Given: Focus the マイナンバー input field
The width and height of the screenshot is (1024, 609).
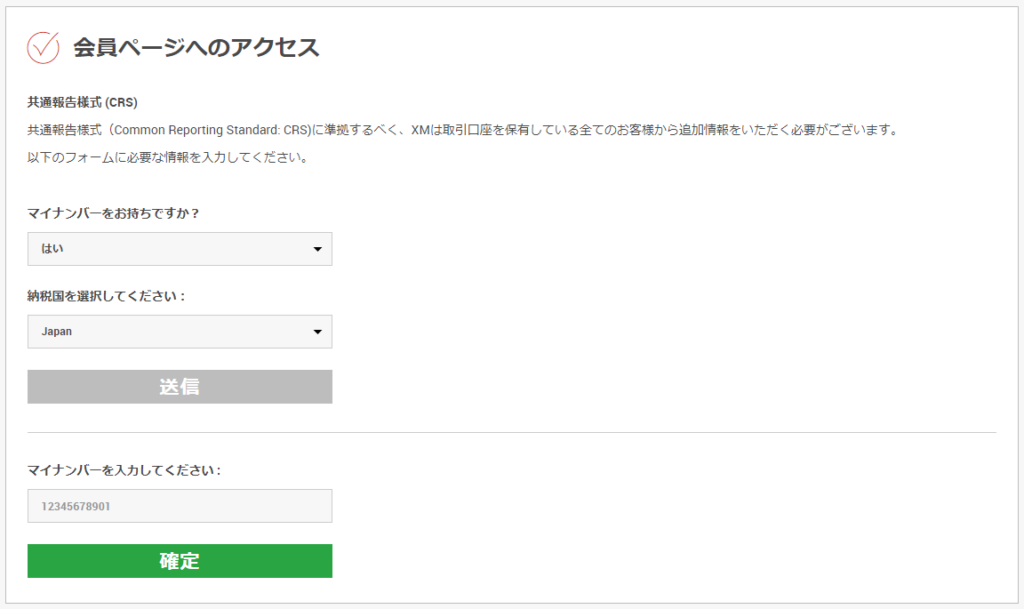Looking at the screenshot, I should pos(180,506).
